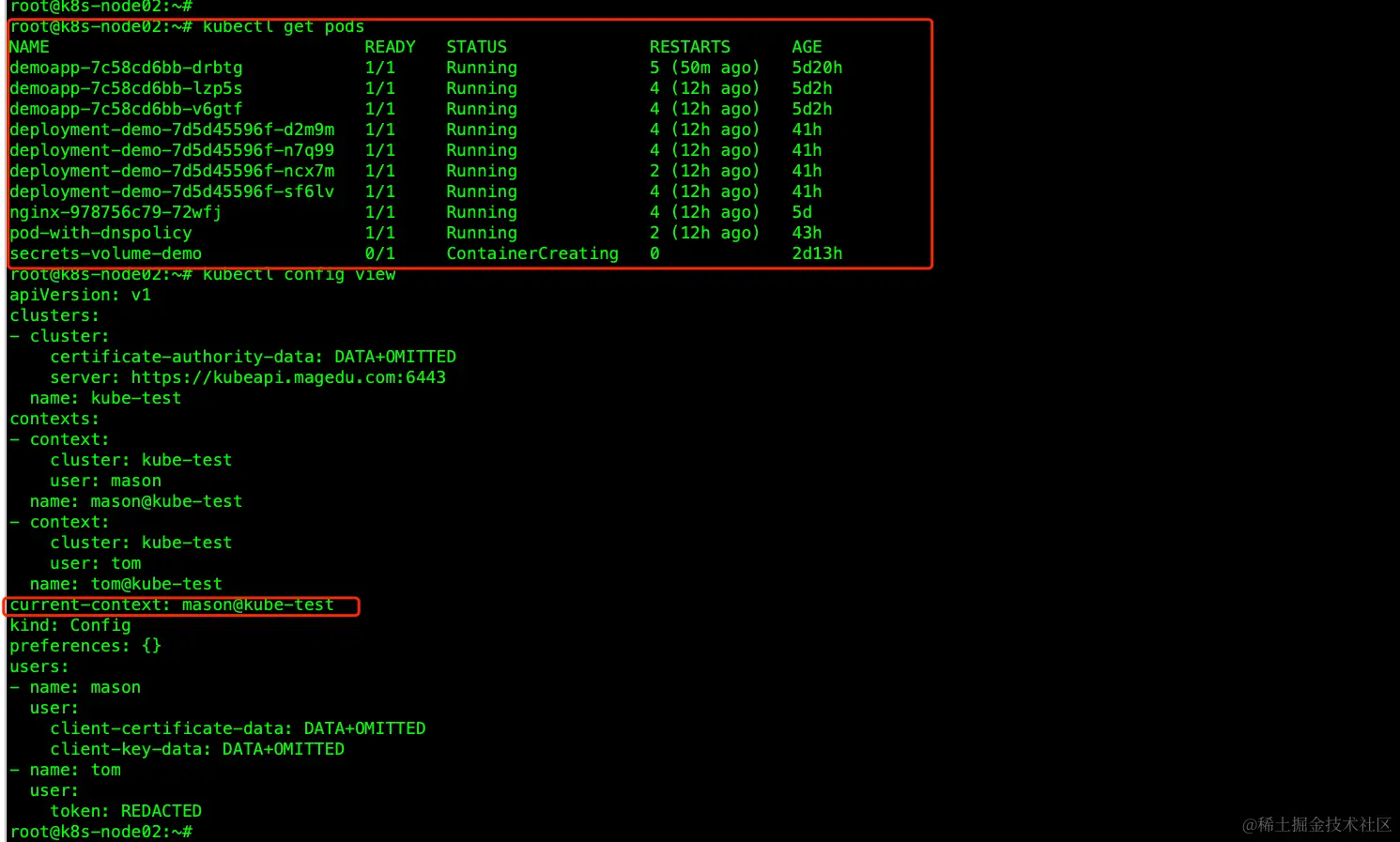Click the 'users:' line
Screen dimensions: 1400x842
tap(38, 666)
